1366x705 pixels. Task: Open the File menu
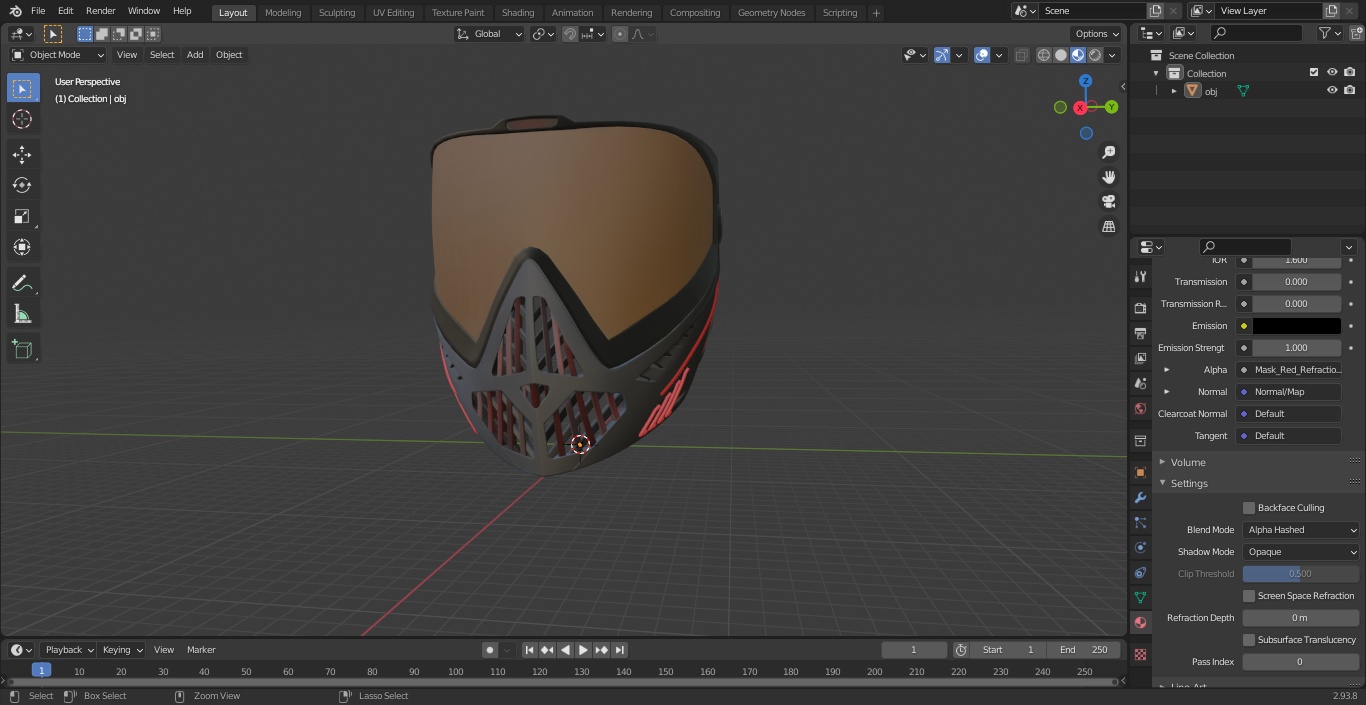pyautogui.click(x=38, y=11)
